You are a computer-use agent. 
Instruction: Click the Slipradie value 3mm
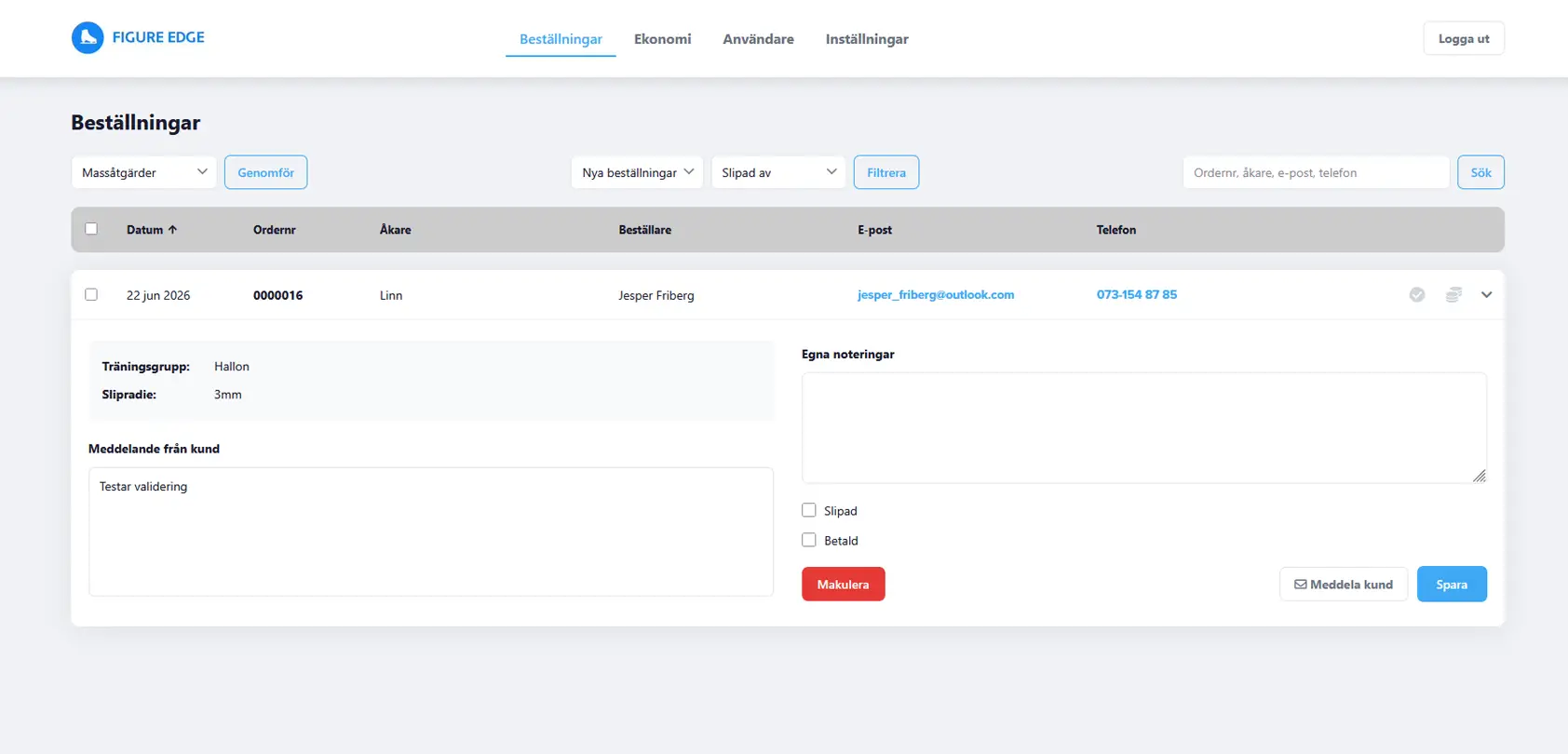click(228, 395)
